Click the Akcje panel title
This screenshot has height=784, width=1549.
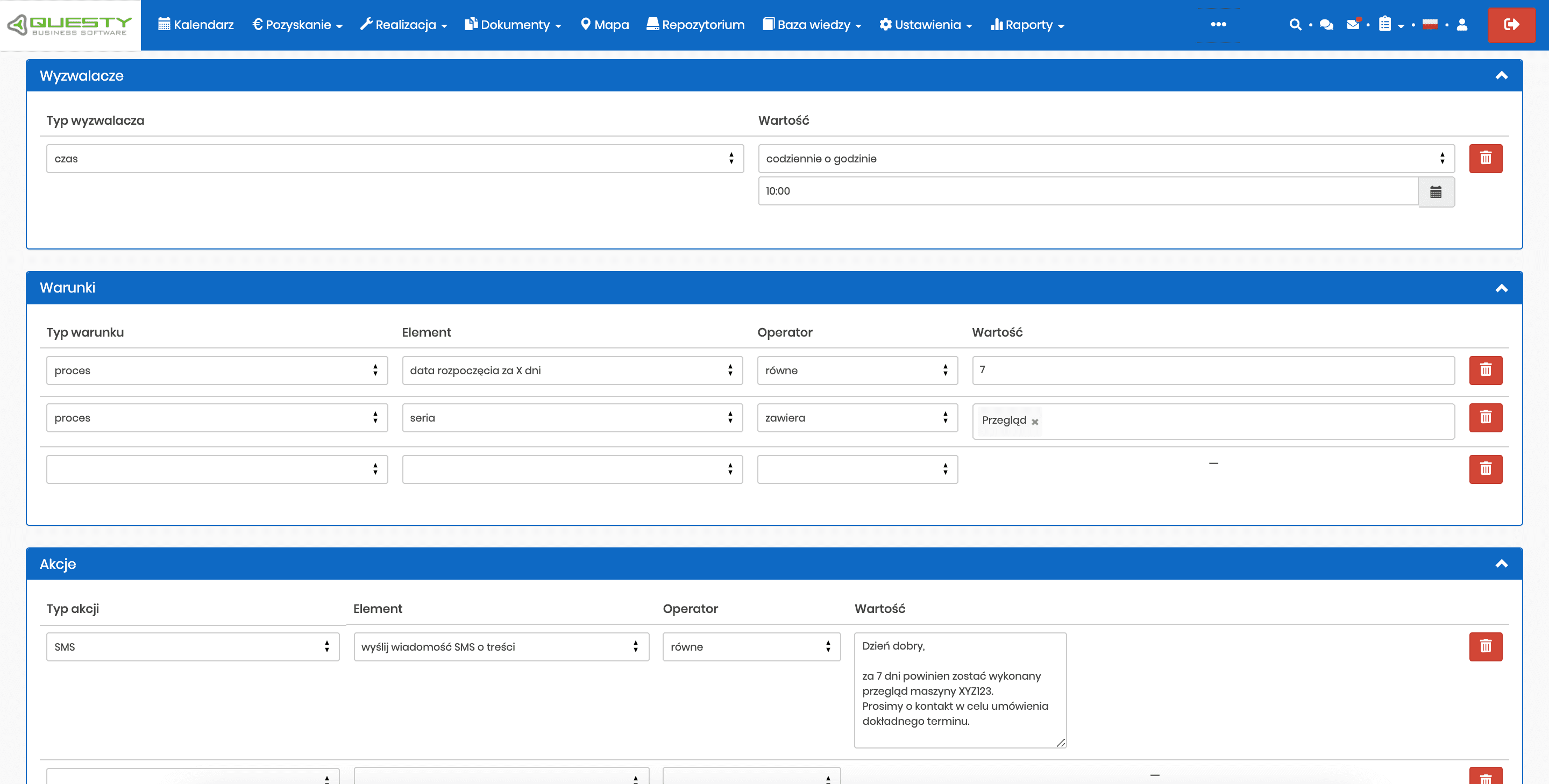point(58,564)
